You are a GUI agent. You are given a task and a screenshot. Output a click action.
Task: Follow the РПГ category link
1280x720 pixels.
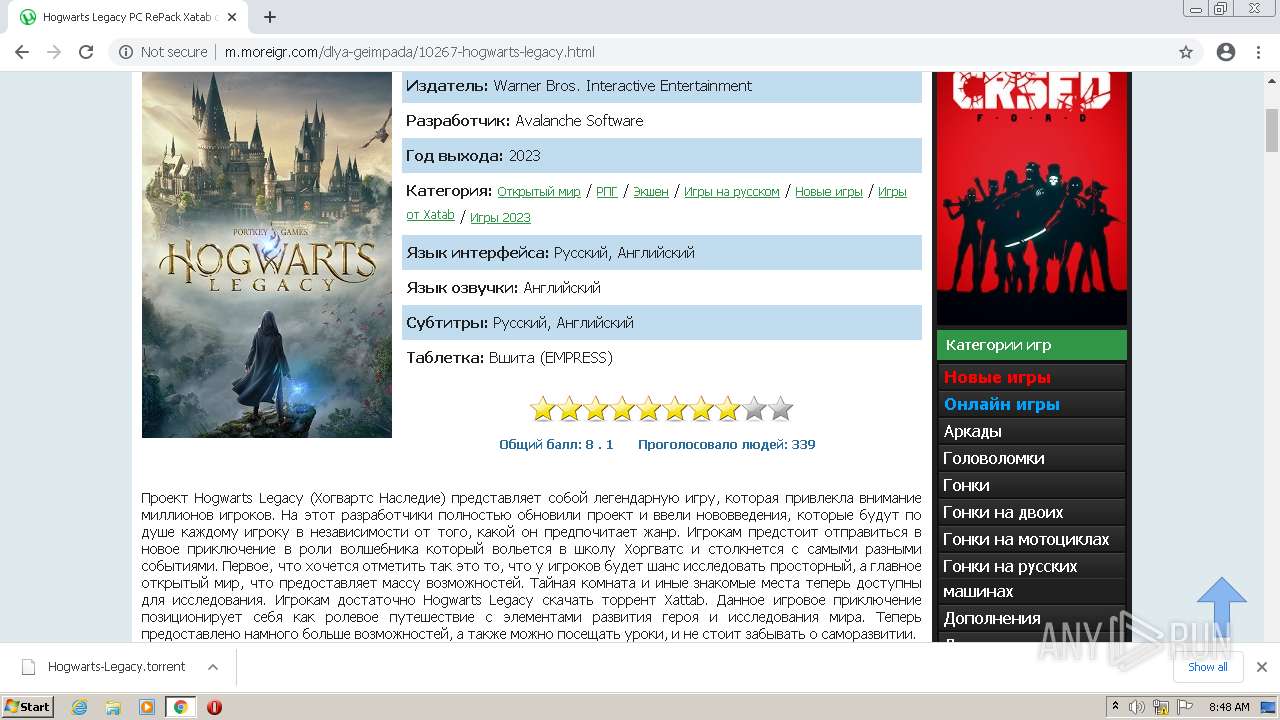click(x=607, y=192)
